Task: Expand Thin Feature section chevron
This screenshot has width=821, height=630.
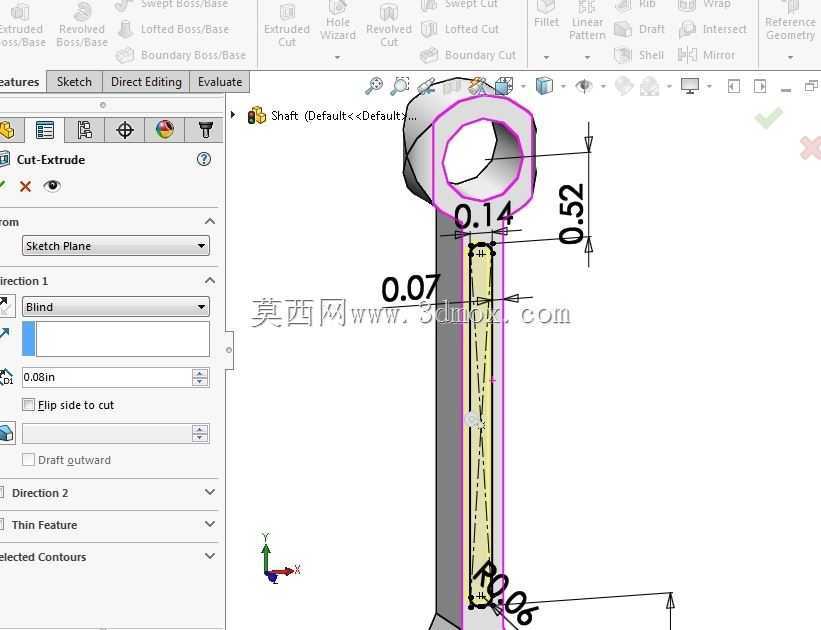Action: click(x=210, y=524)
